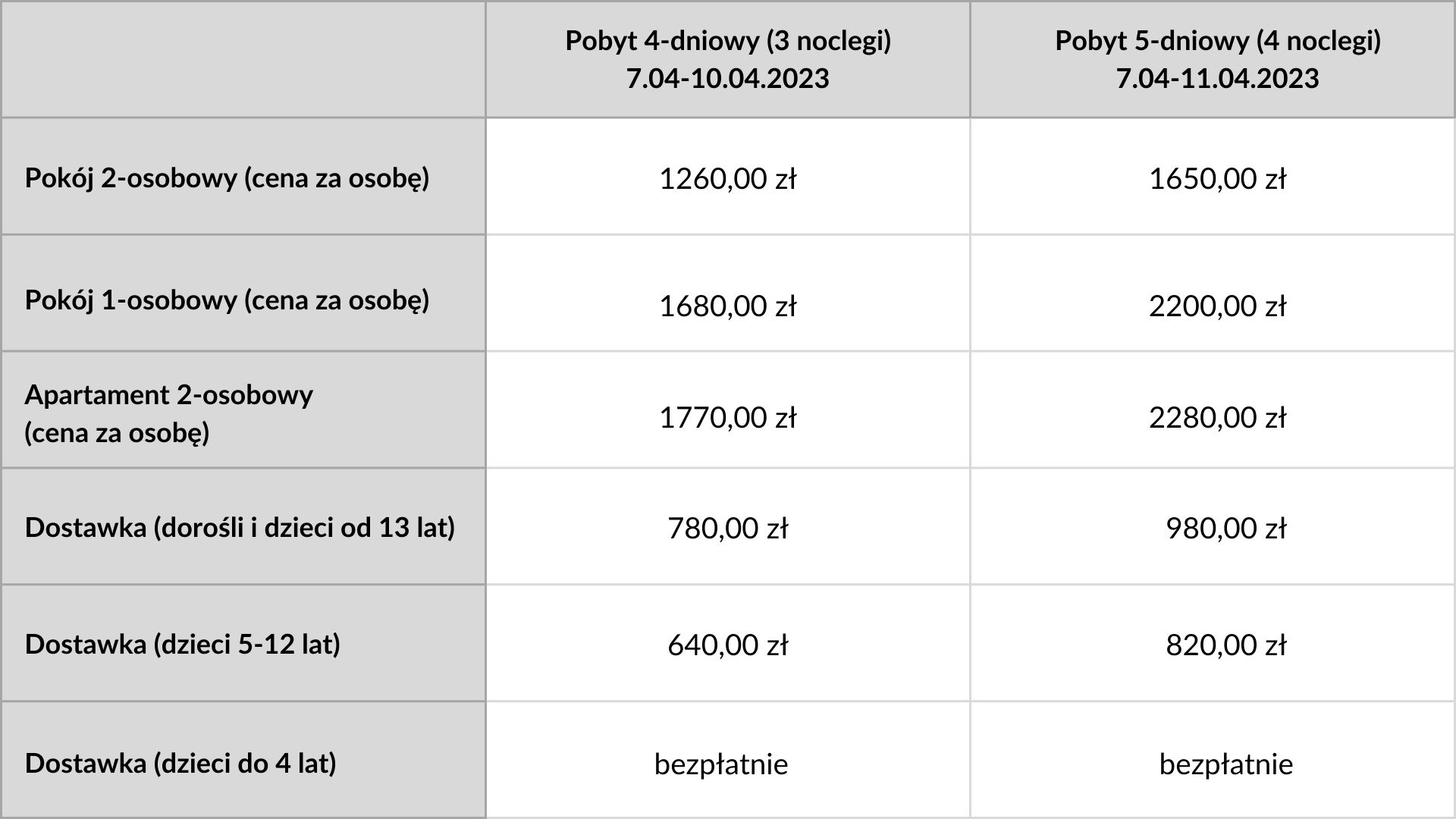The height and width of the screenshot is (819, 1456).
Task: Click the Dostawka dzieci 5-12 lat label
Action: click(x=182, y=644)
